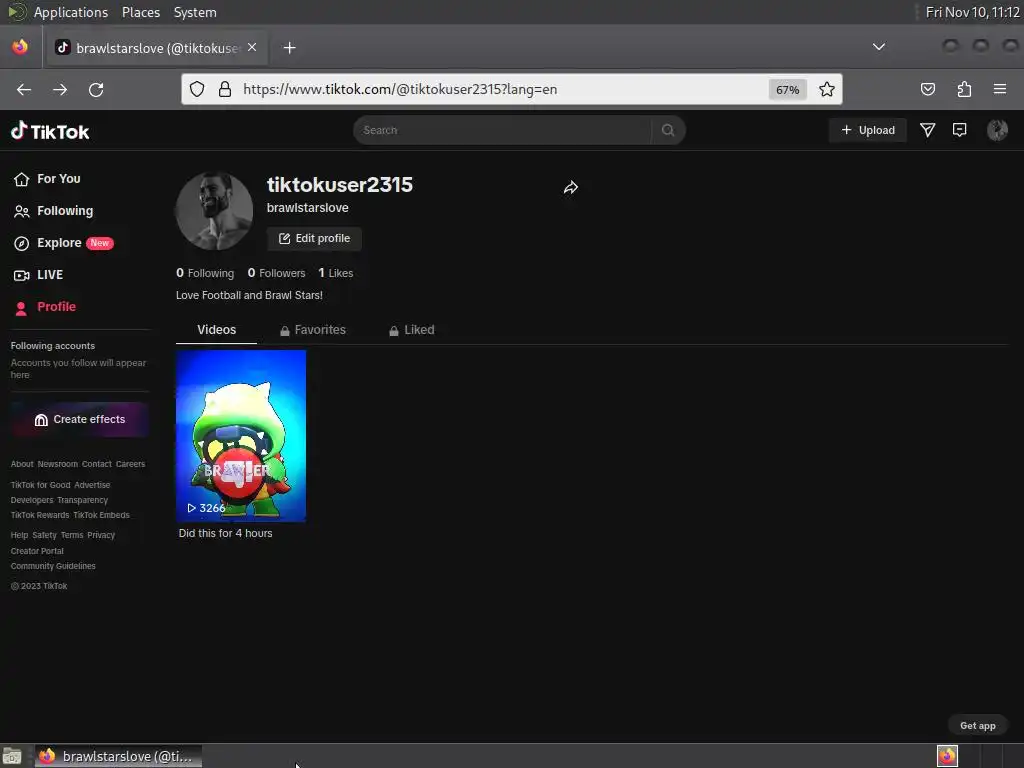Click the large profile picture

pyautogui.click(x=214, y=211)
